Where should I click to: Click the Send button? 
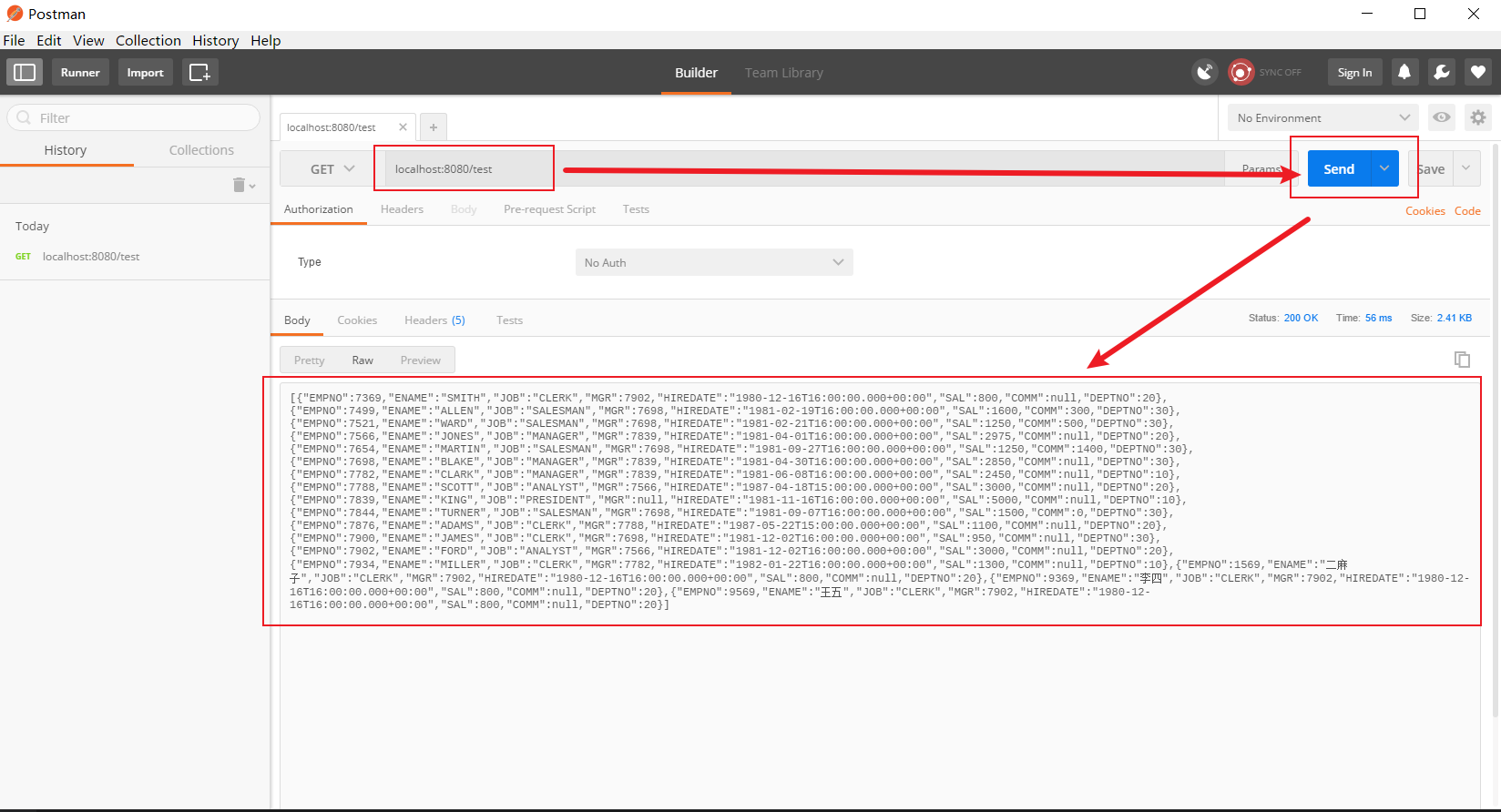[x=1339, y=168]
